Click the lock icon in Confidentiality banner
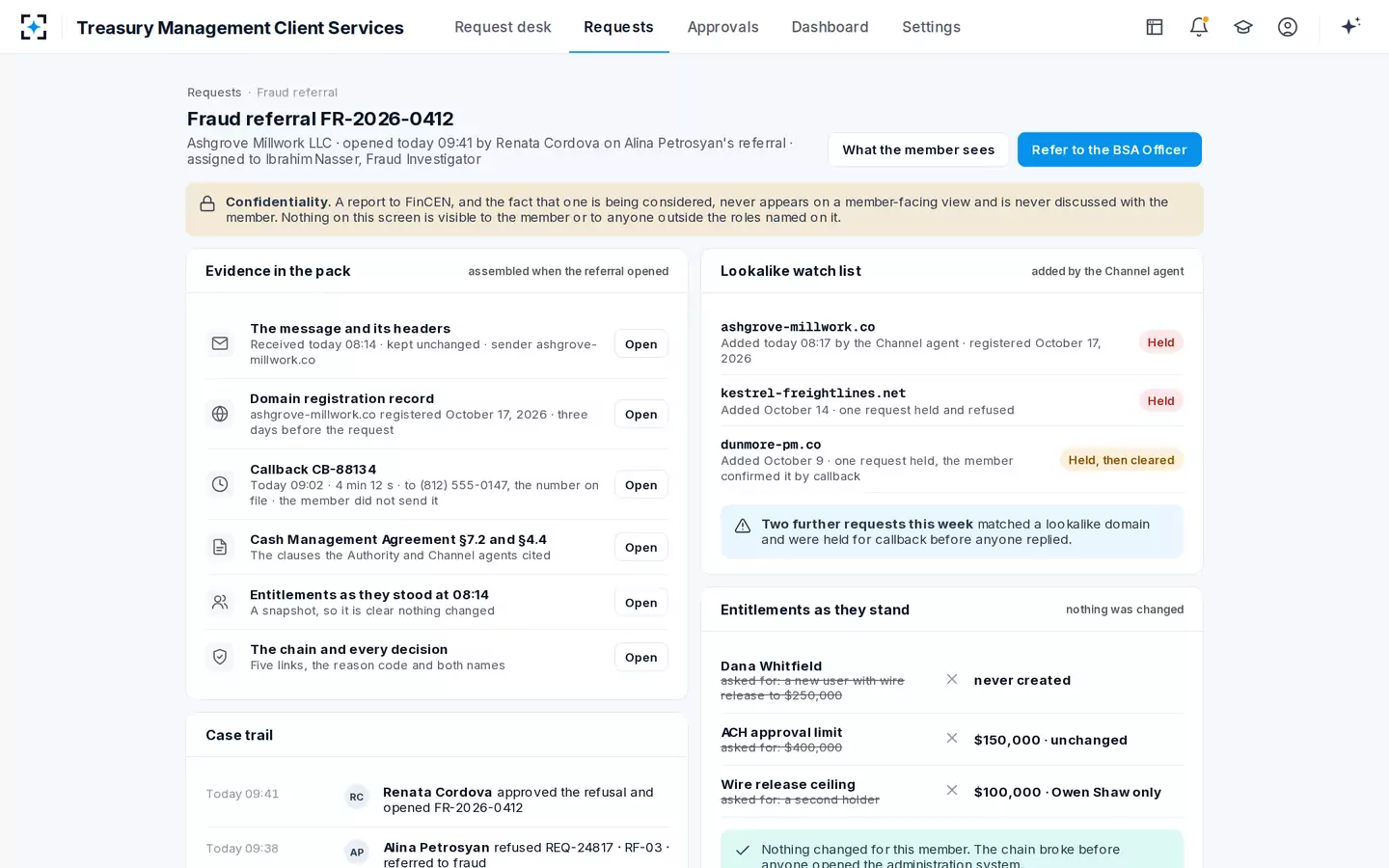The height and width of the screenshot is (868, 1389). 207,203
